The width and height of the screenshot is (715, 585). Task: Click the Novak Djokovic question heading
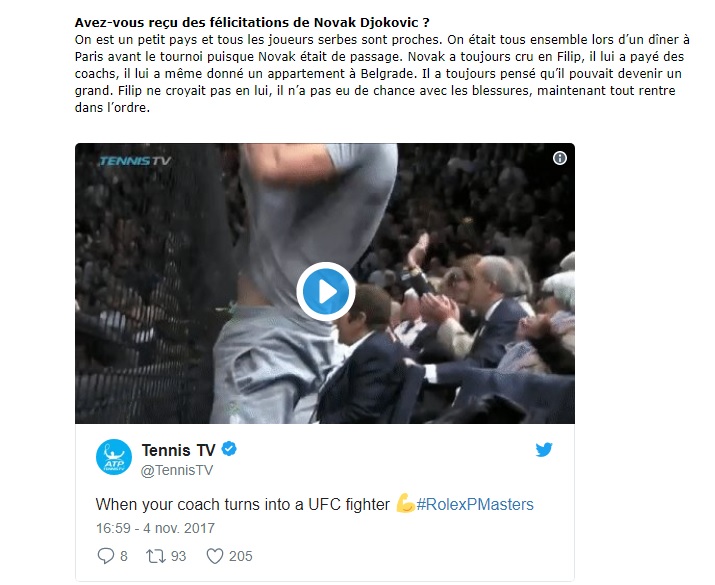(x=252, y=22)
